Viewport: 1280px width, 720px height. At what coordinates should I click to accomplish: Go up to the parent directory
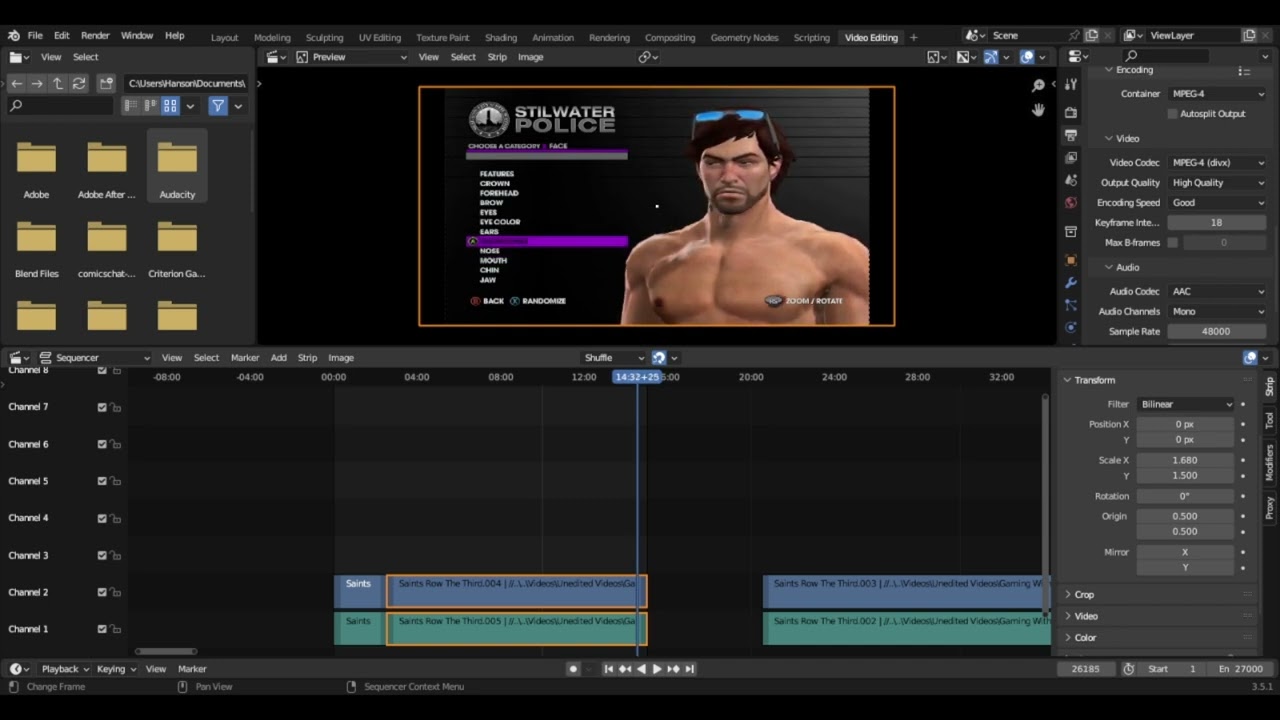tap(58, 84)
